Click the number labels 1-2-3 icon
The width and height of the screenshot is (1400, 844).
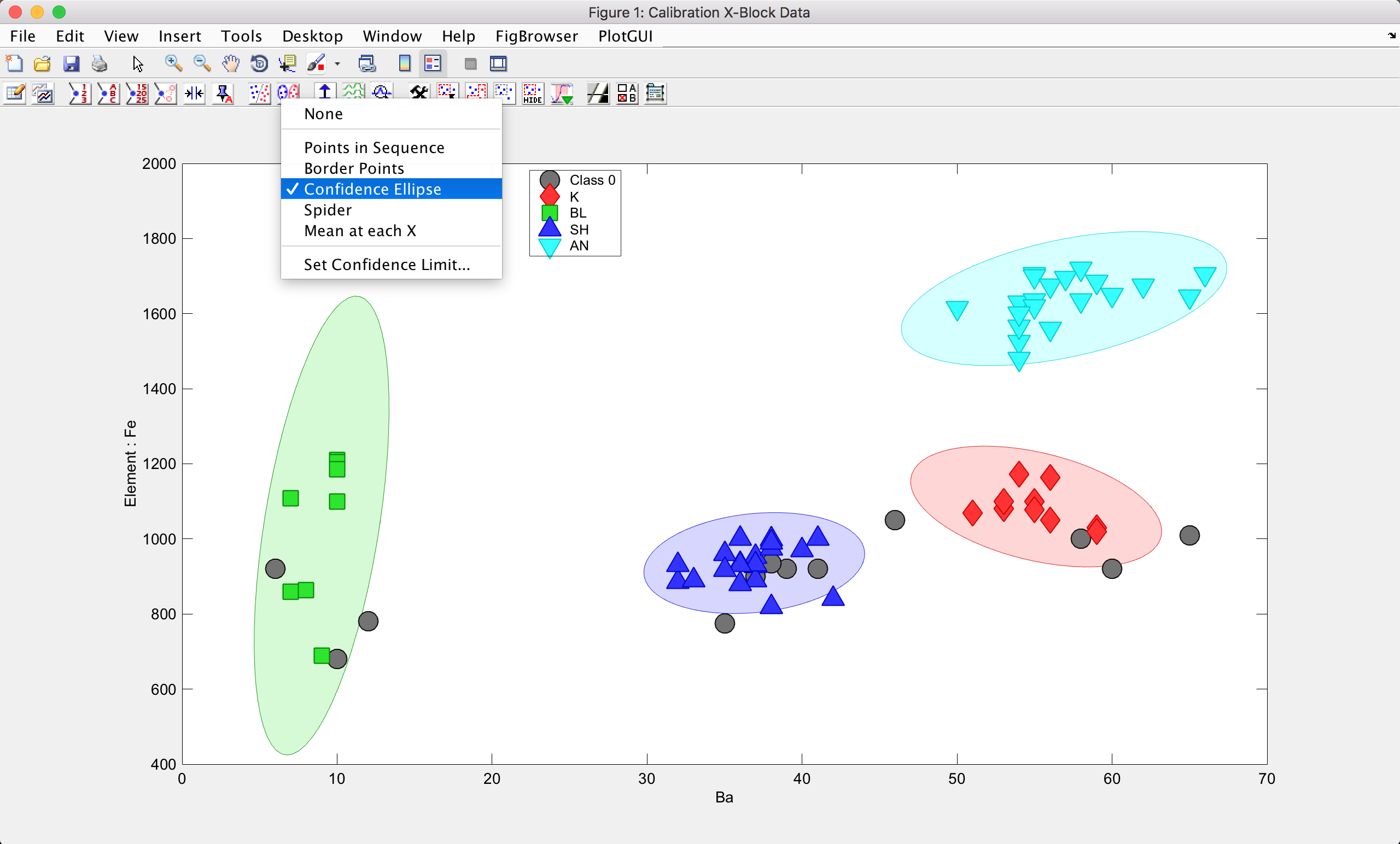click(79, 93)
